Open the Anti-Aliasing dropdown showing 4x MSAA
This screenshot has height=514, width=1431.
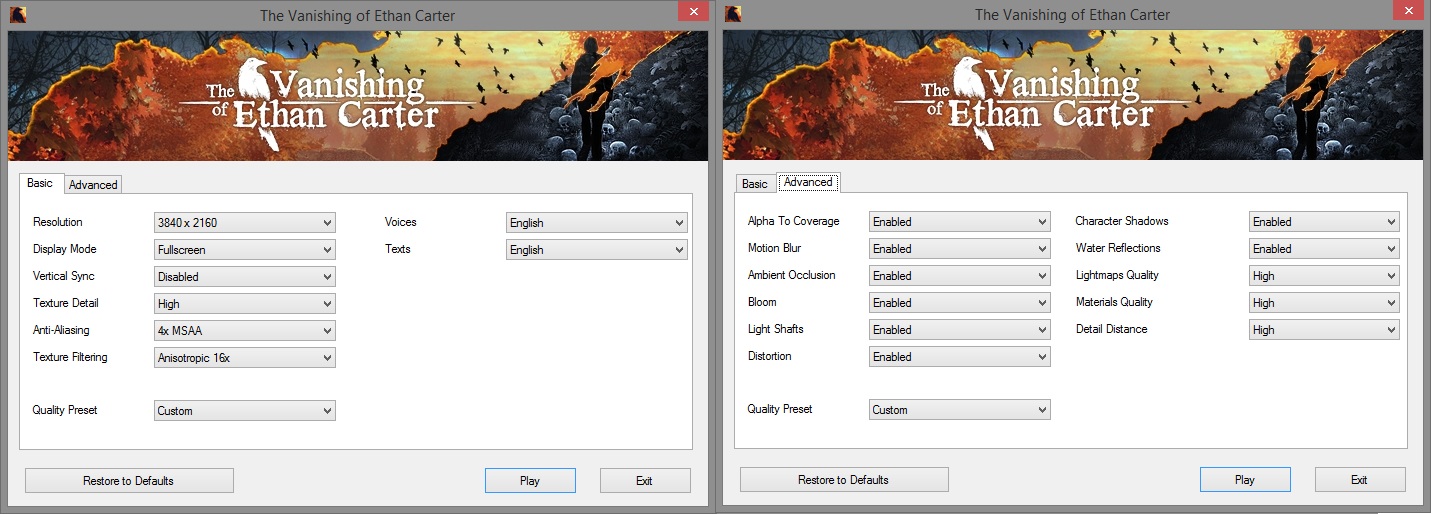point(245,330)
